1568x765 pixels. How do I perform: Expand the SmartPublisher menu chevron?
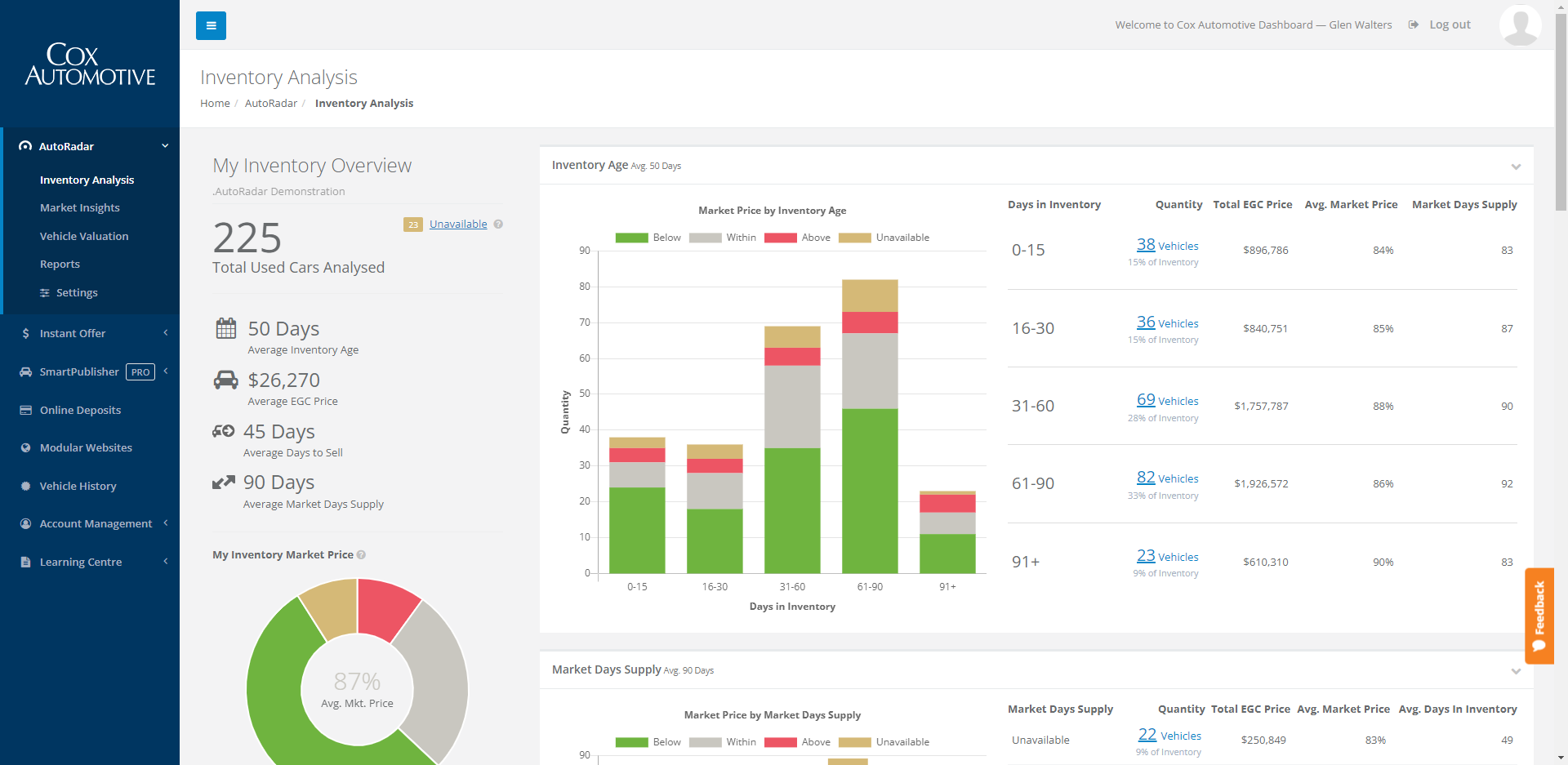click(x=165, y=371)
